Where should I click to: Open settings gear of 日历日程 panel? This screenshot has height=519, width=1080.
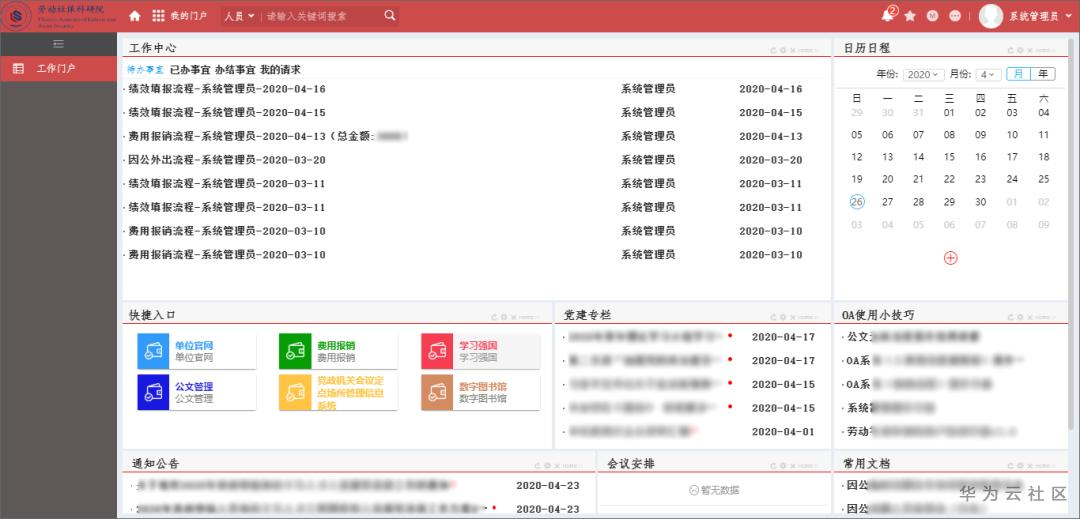1020,50
